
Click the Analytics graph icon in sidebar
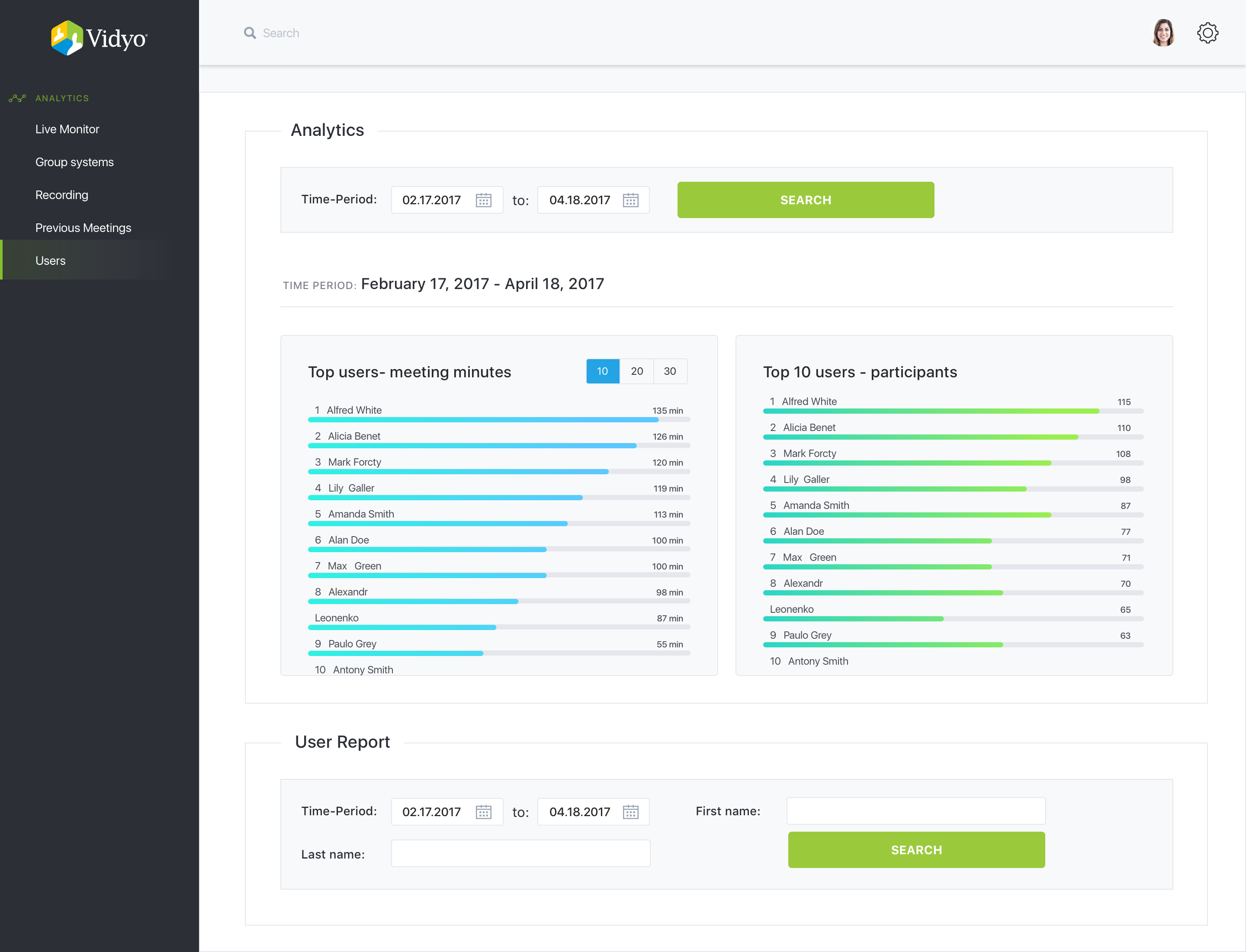pos(18,98)
